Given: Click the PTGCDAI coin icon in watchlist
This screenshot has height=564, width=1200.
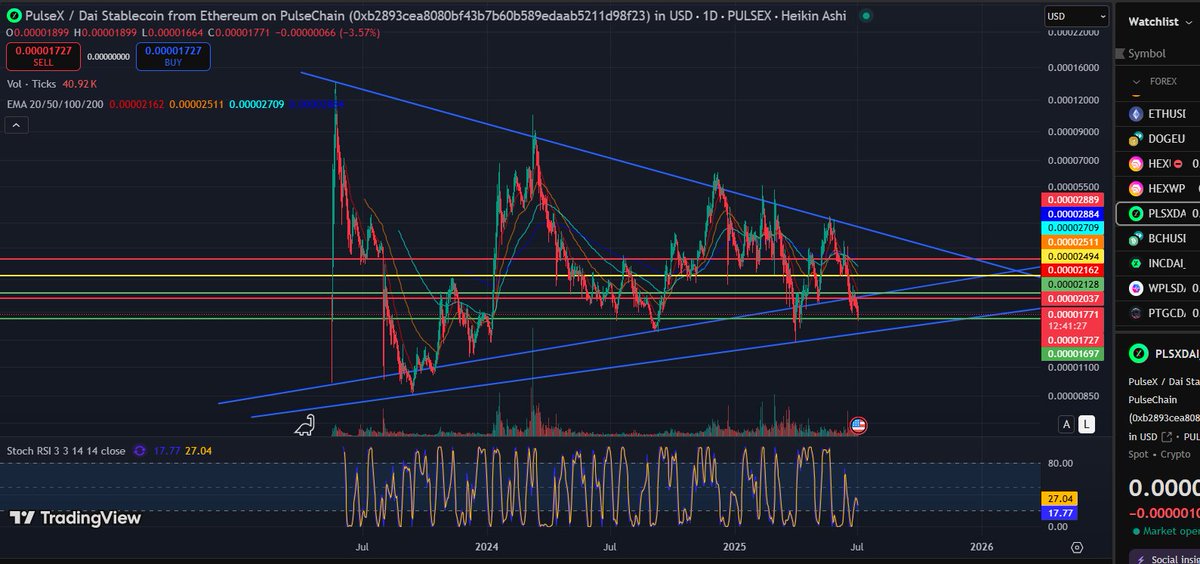Looking at the screenshot, I should click(1136, 313).
